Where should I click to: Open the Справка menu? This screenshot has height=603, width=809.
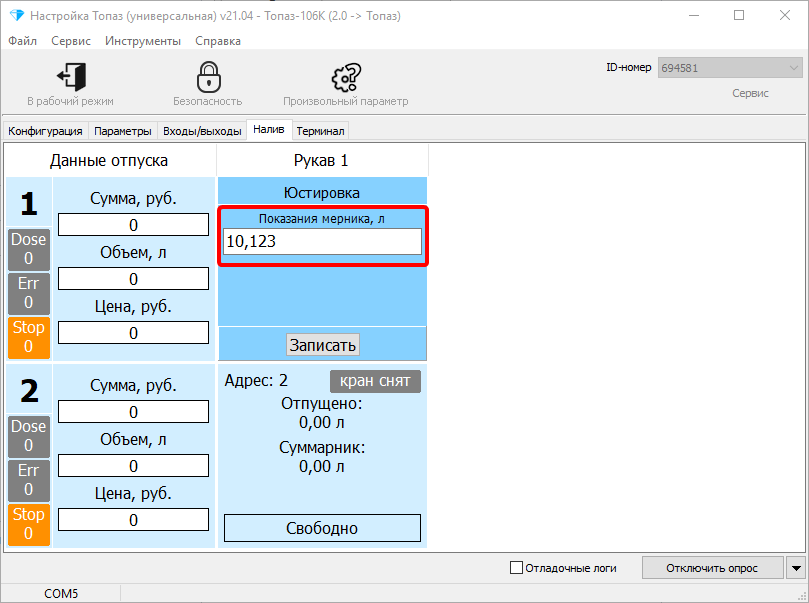click(x=218, y=41)
